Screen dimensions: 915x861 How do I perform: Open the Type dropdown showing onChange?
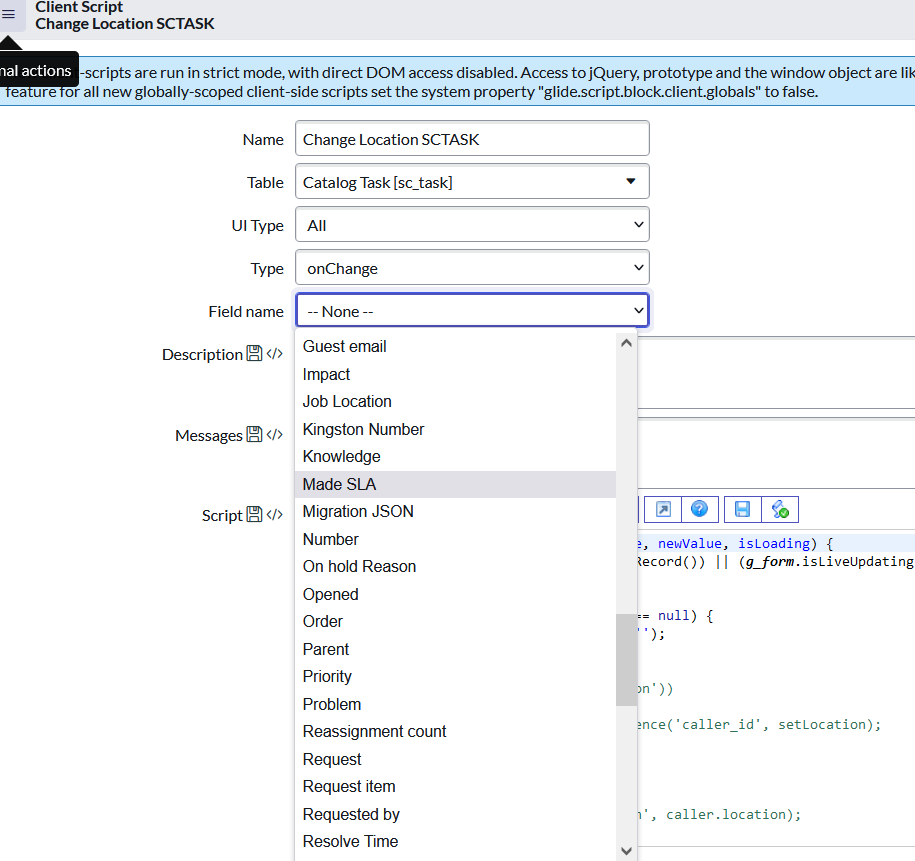click(x=472, y=269)
